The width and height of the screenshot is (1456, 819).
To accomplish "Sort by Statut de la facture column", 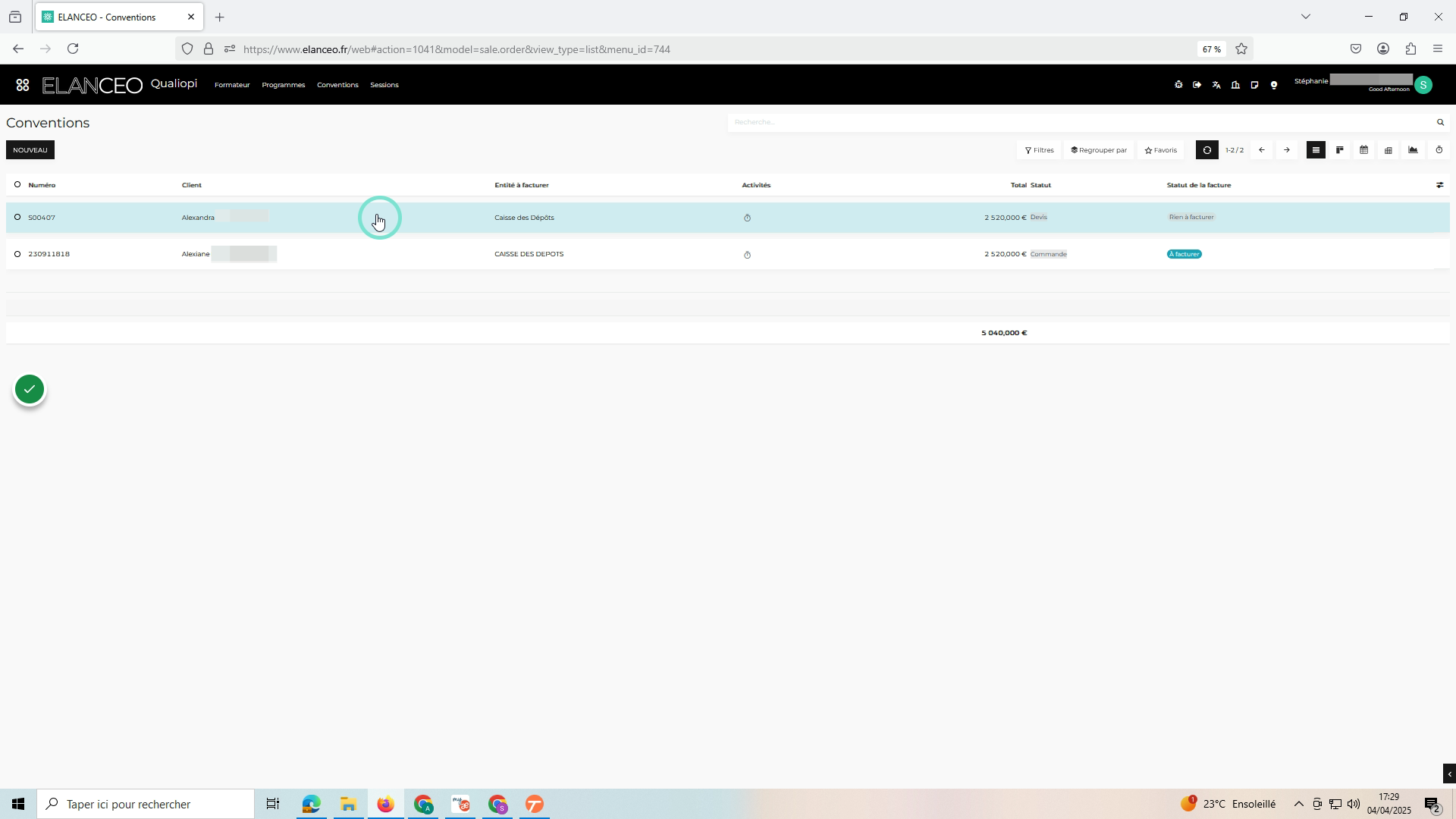I will pos(1199,185).
